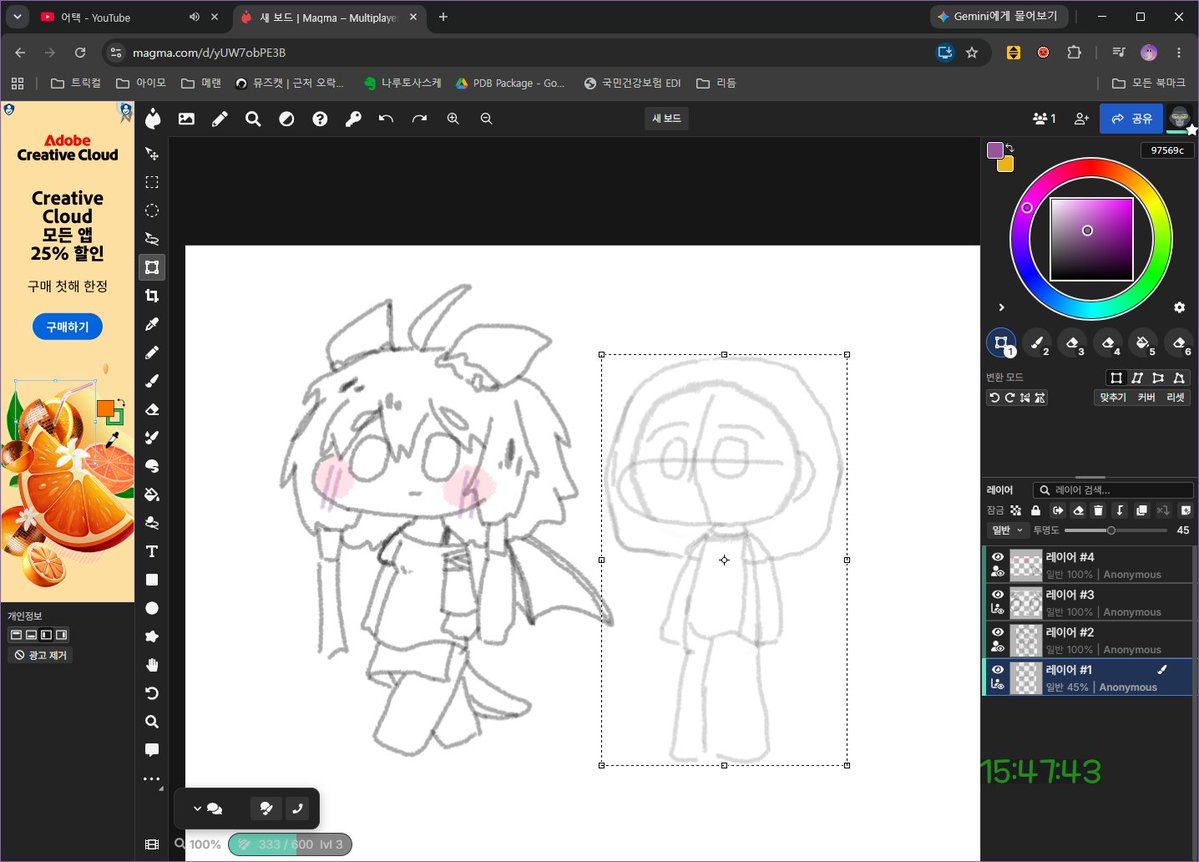
Task: Zoom out using the minus magnifier icon
Action: 486,119
